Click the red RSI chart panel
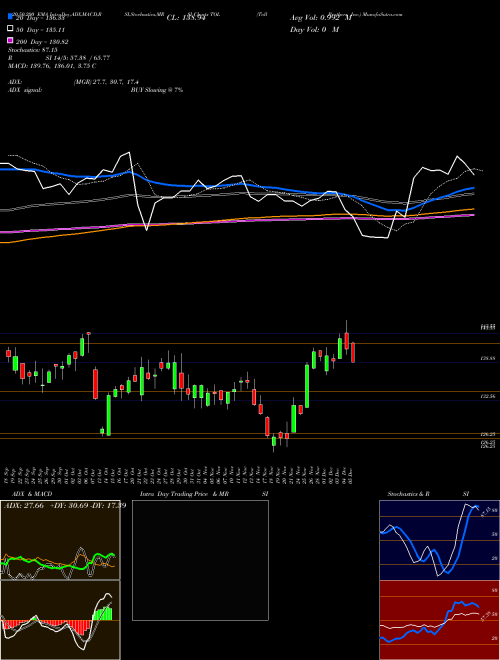Viewport: 500px width, 660px height. (x=439, y=620)
